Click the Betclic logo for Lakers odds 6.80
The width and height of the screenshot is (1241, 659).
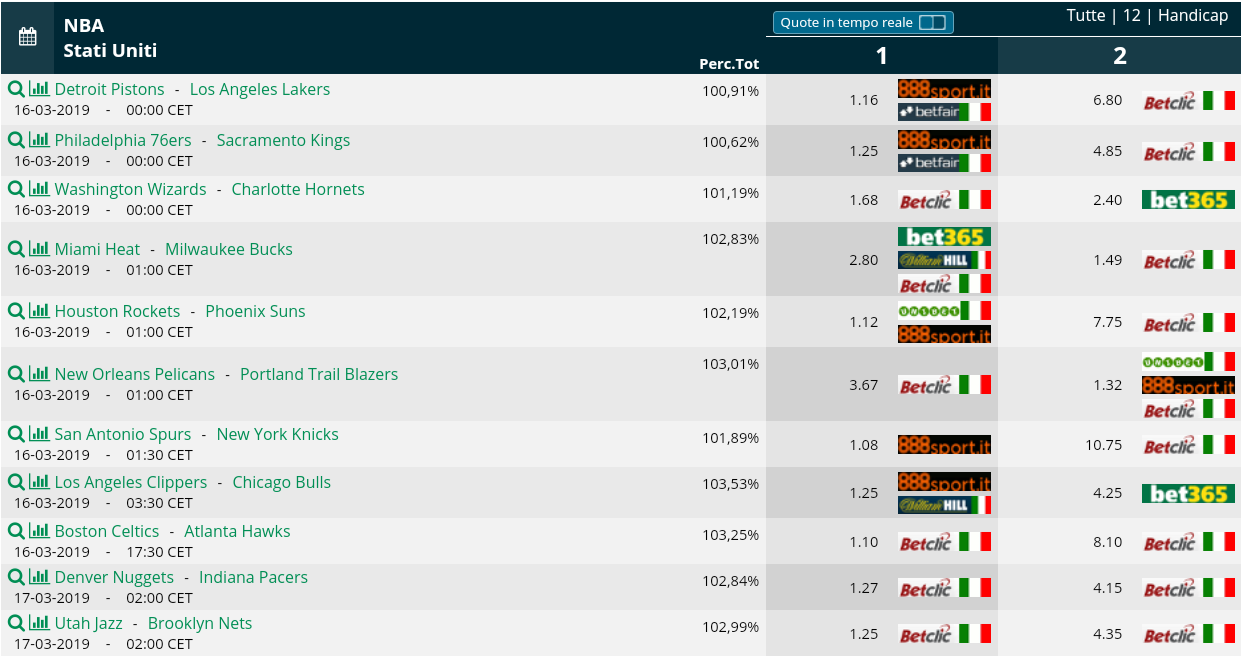(x=1189, y=100)
